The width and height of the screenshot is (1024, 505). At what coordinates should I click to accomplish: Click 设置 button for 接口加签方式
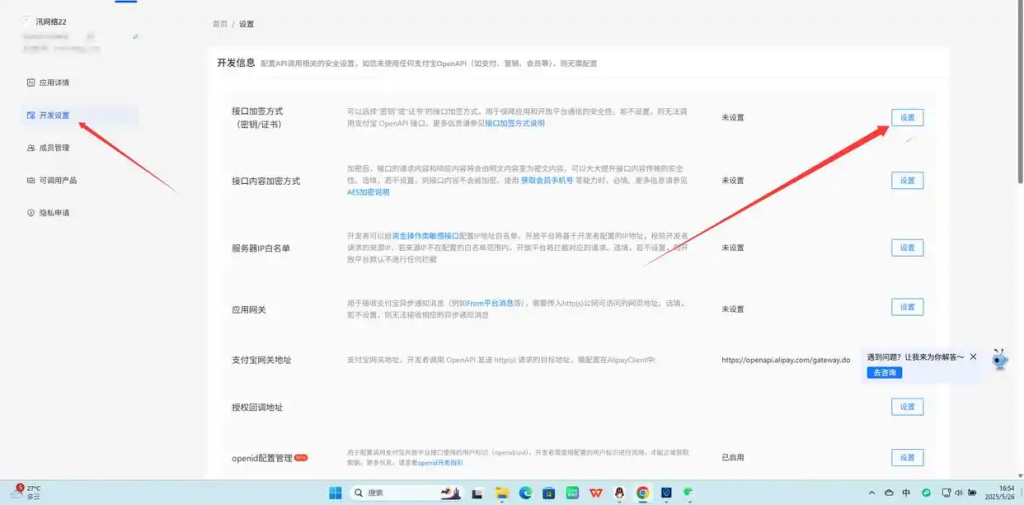click(x=907, y=117)
